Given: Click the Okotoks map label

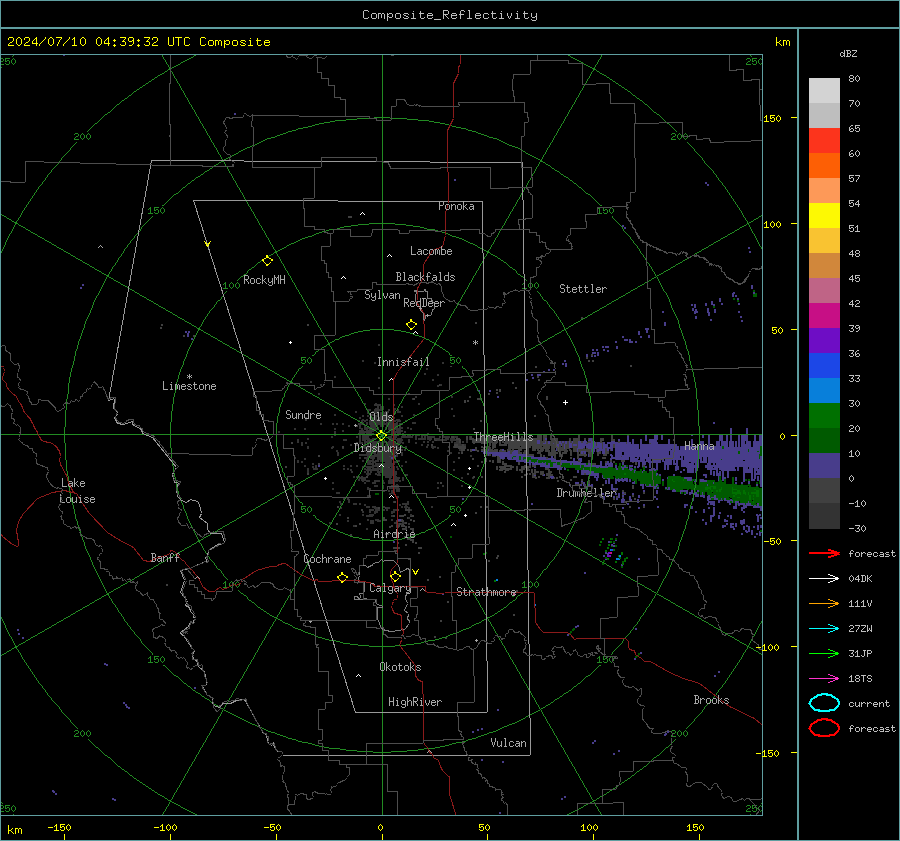Looking at the screenshot, I should [x=400, y=667].
